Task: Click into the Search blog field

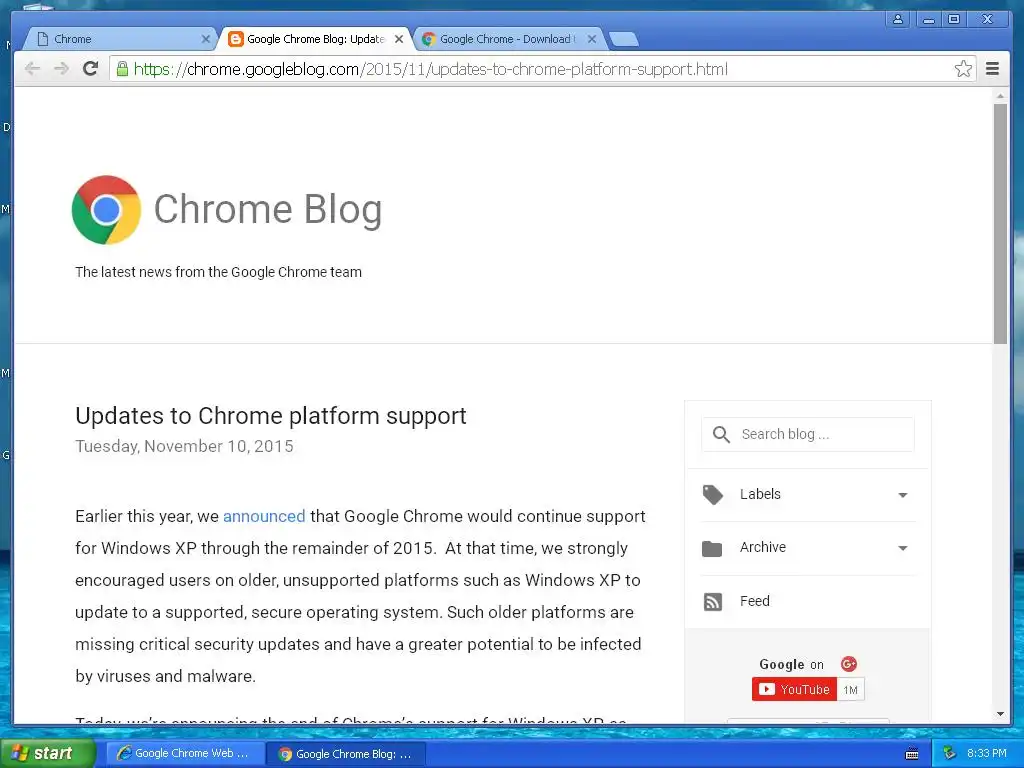Action: coord(808,434)
